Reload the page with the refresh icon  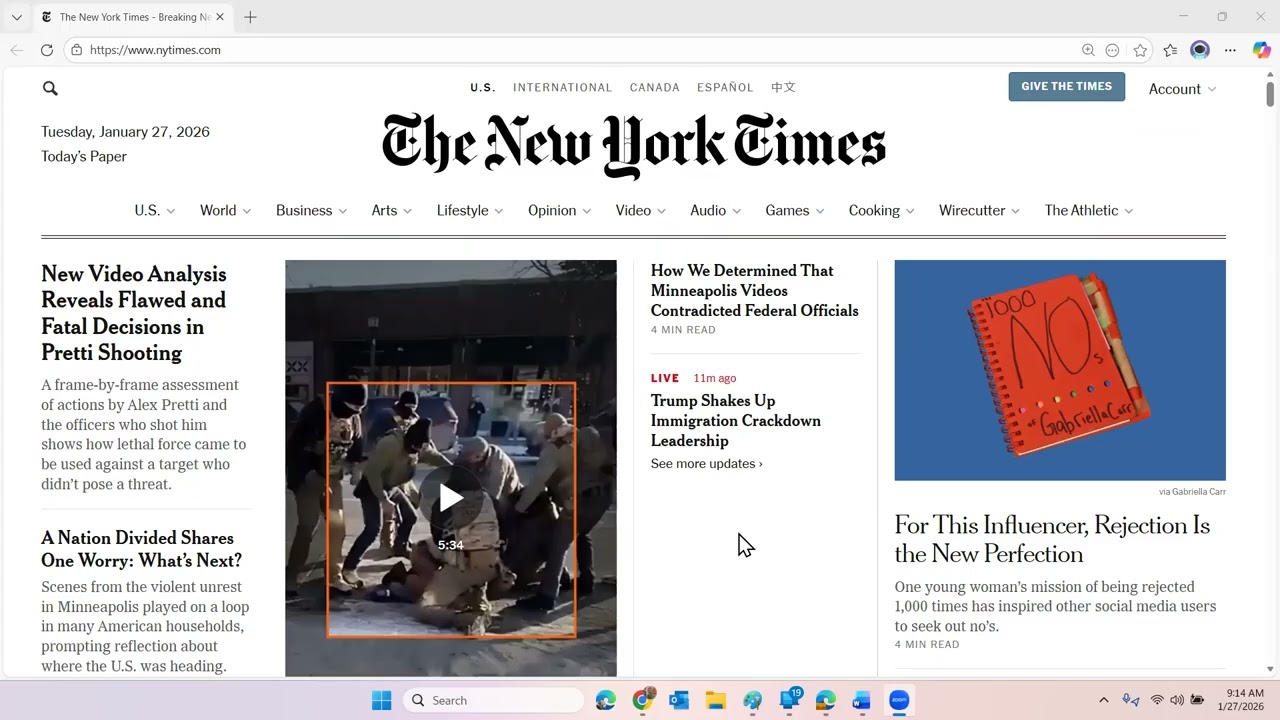(x=47, y=50)
